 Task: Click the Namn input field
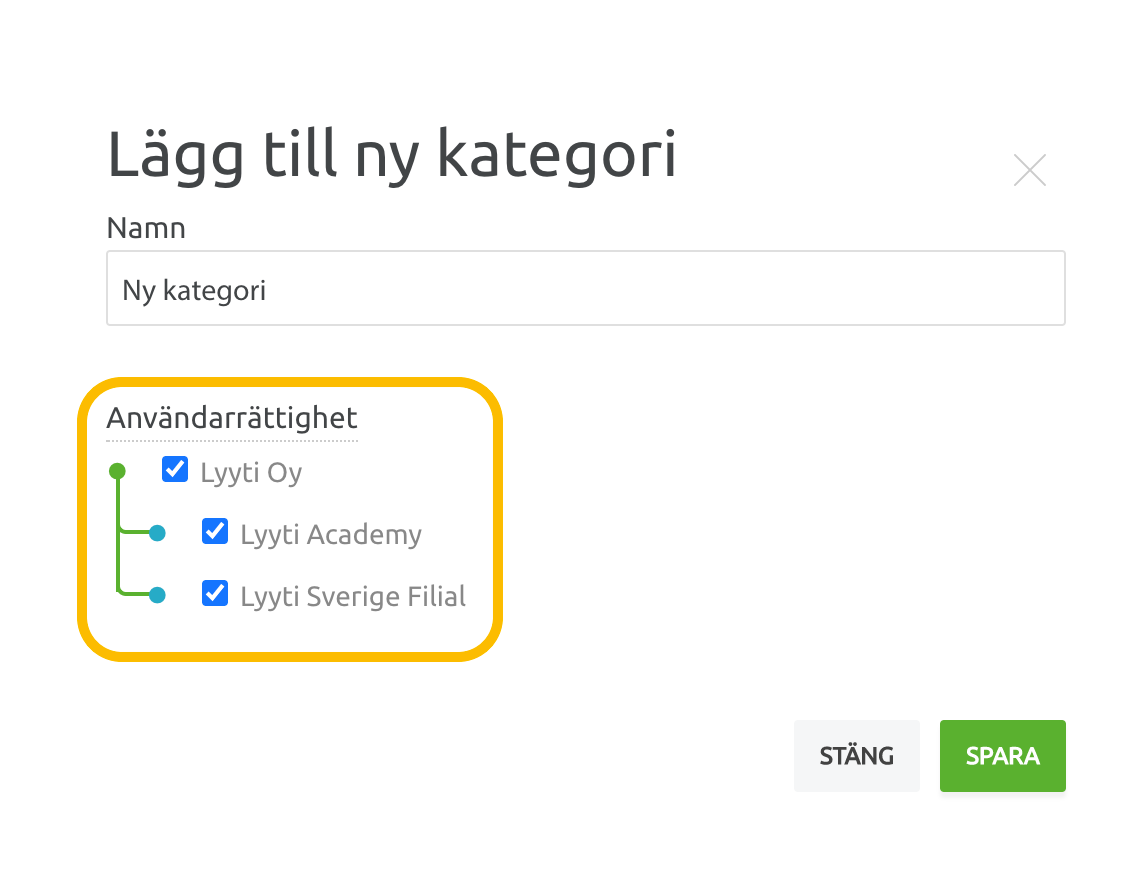click(585, 288)
